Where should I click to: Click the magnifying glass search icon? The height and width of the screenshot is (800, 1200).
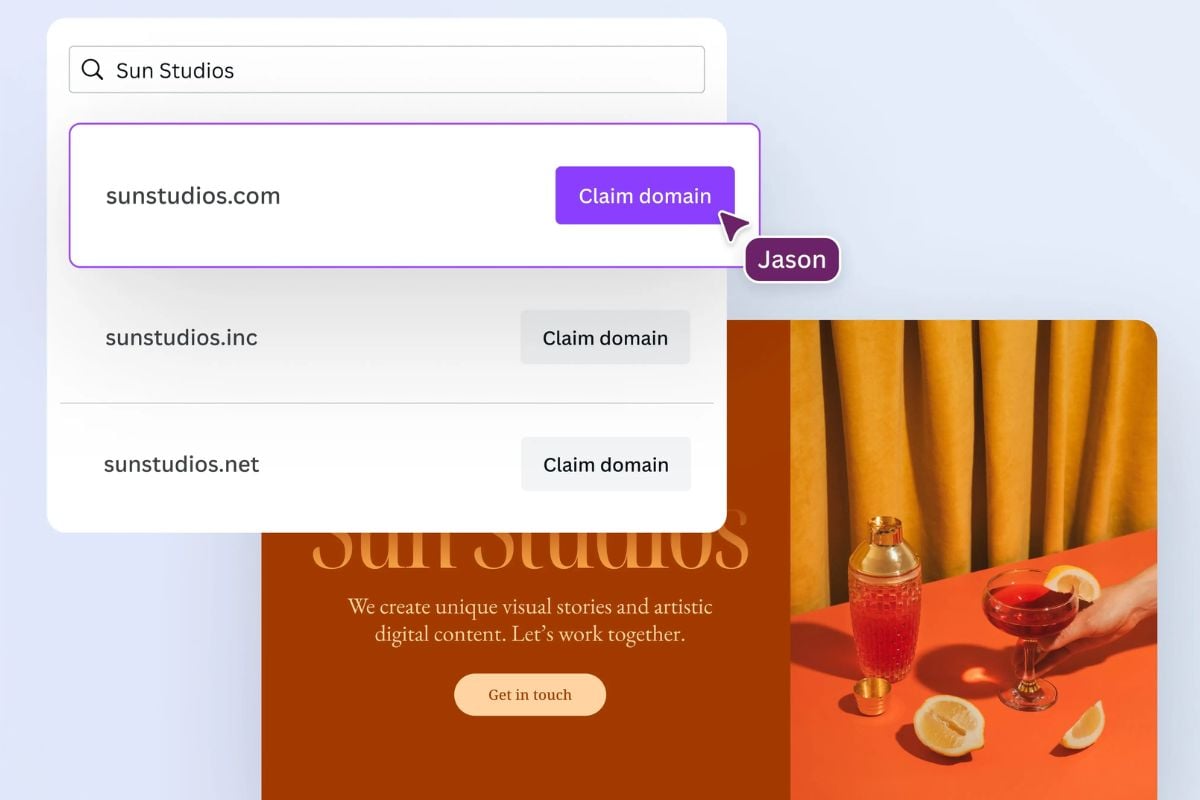point(92,70)
